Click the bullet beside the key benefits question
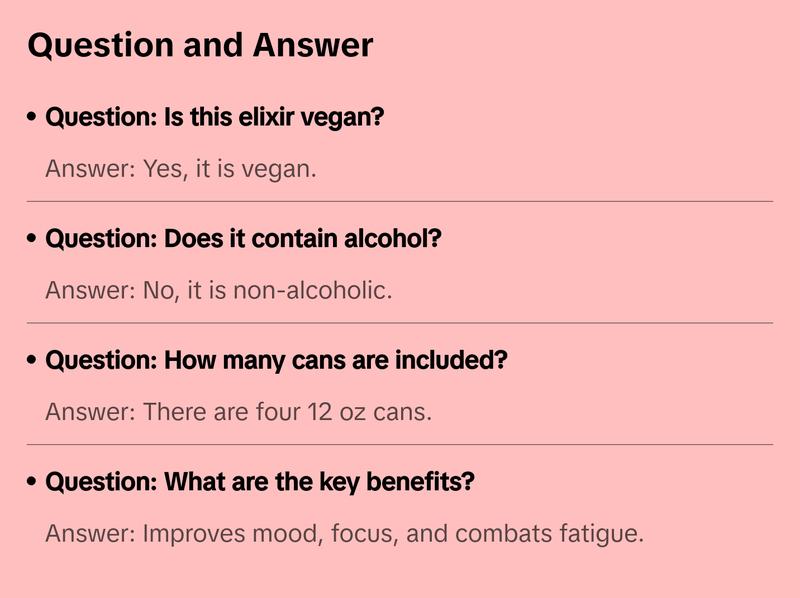 33,482
